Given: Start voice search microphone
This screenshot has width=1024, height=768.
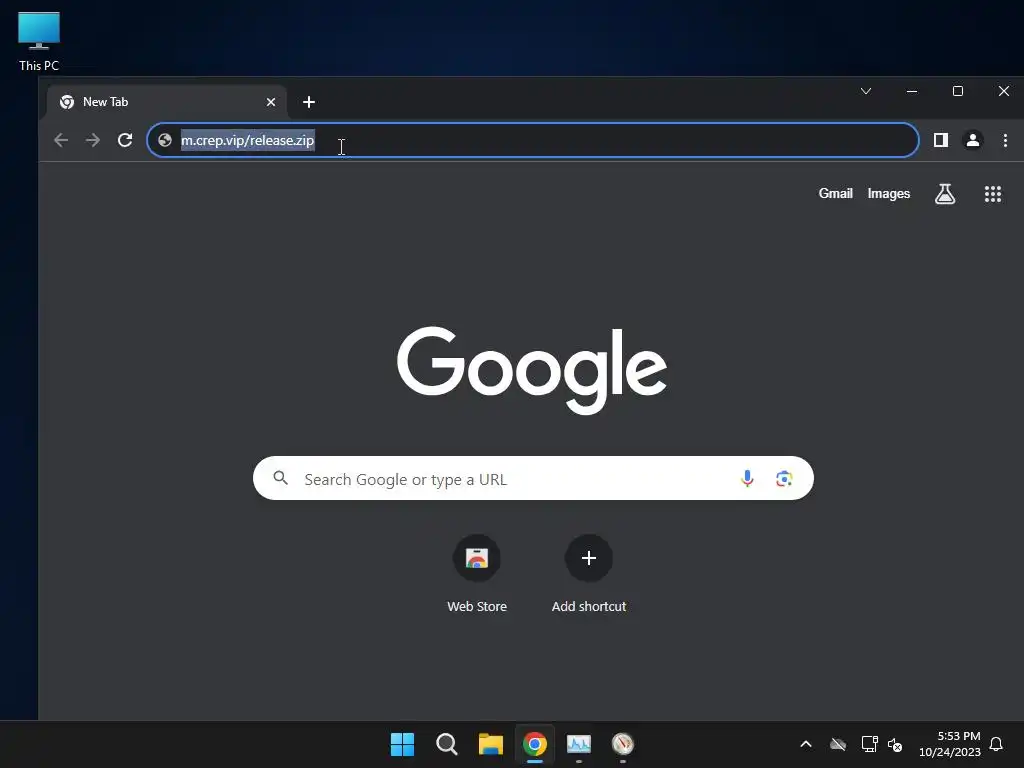Looking at the screenshot, I should [x=747, y=478].
